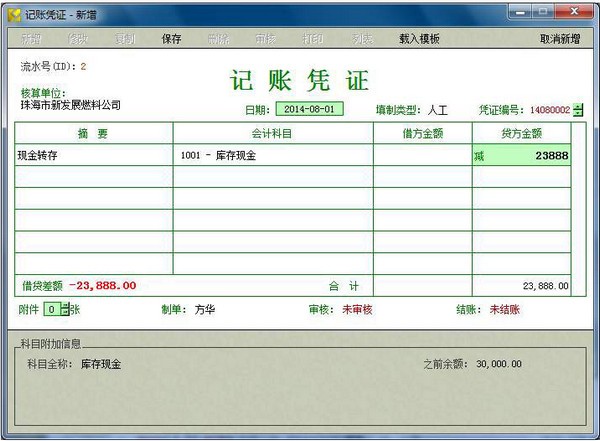Click the 打印 toolbar item
The height and width of the screenshot is (441, 600).
pyautogui.click(x=313, y=39)
